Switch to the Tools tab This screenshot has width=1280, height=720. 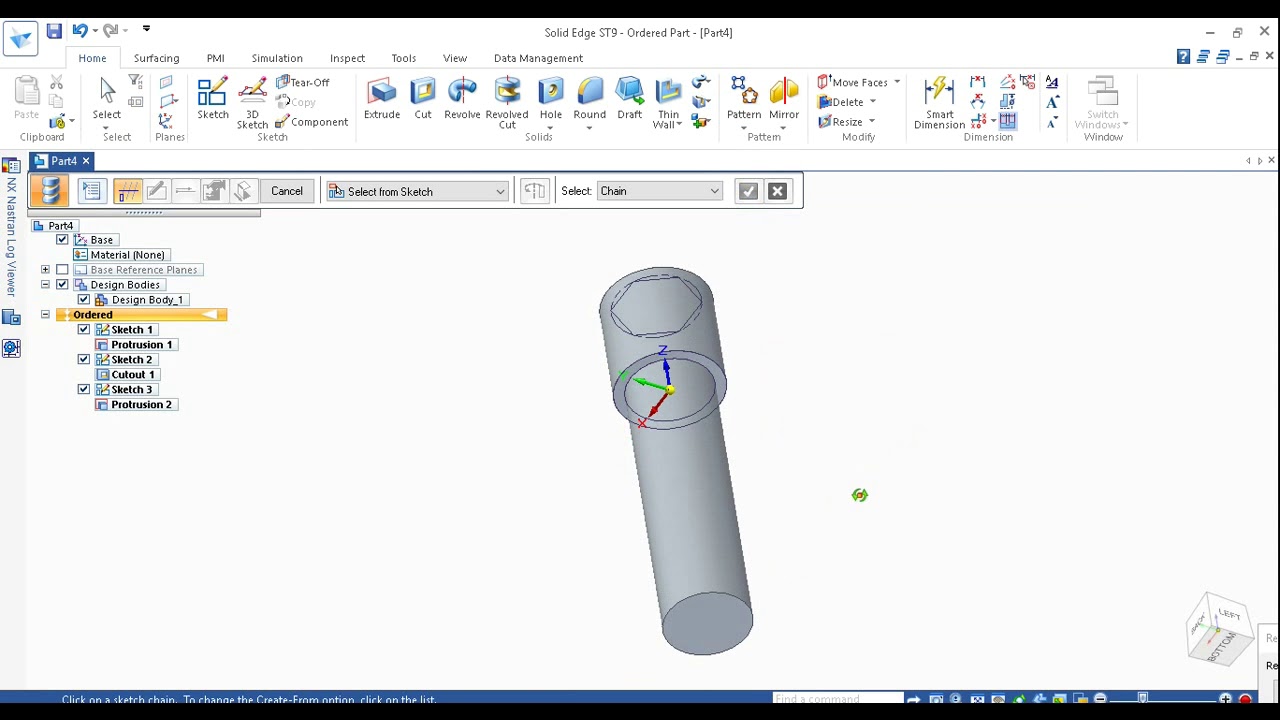point(403,58)
